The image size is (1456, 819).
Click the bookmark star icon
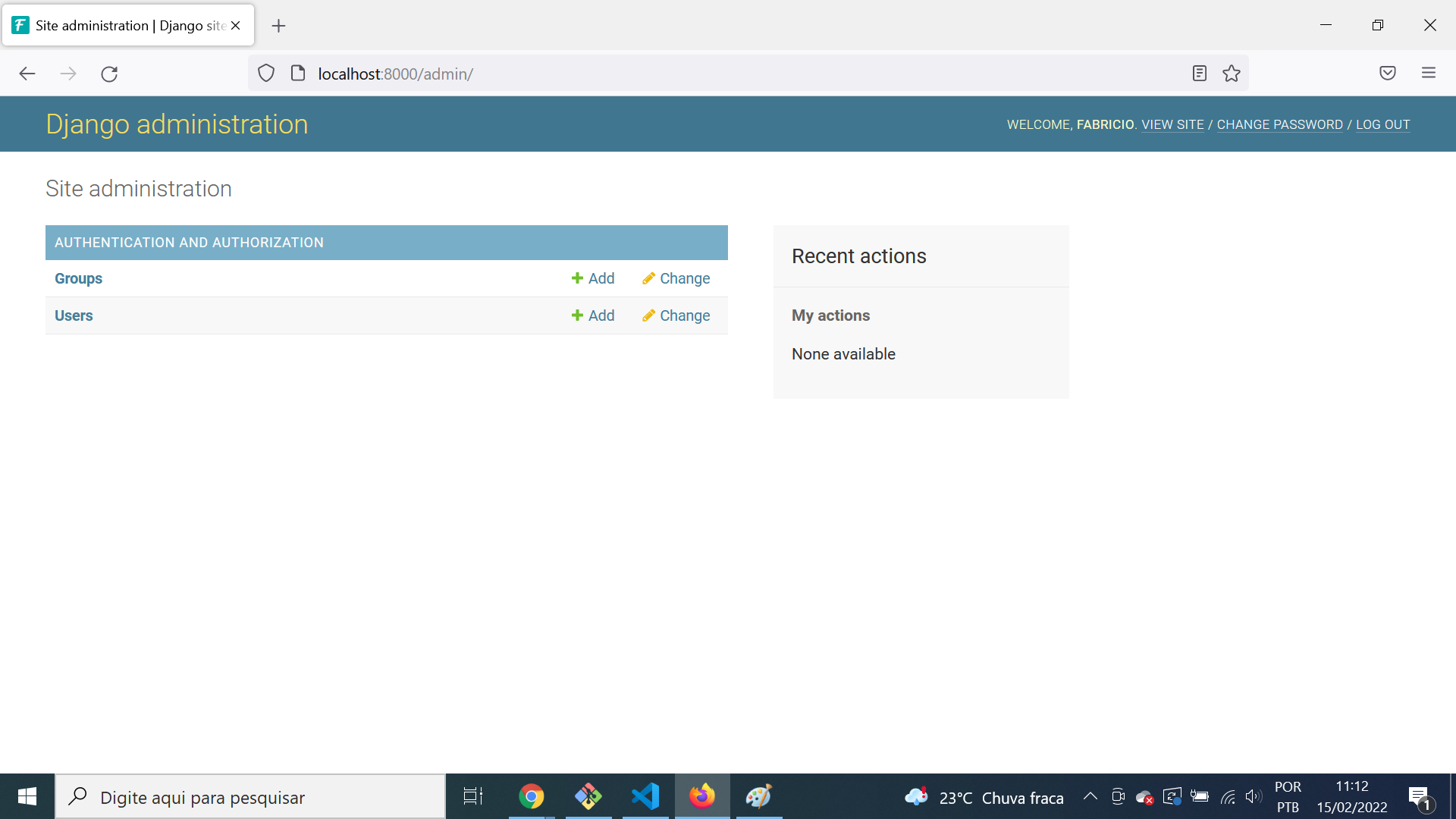1232,74
